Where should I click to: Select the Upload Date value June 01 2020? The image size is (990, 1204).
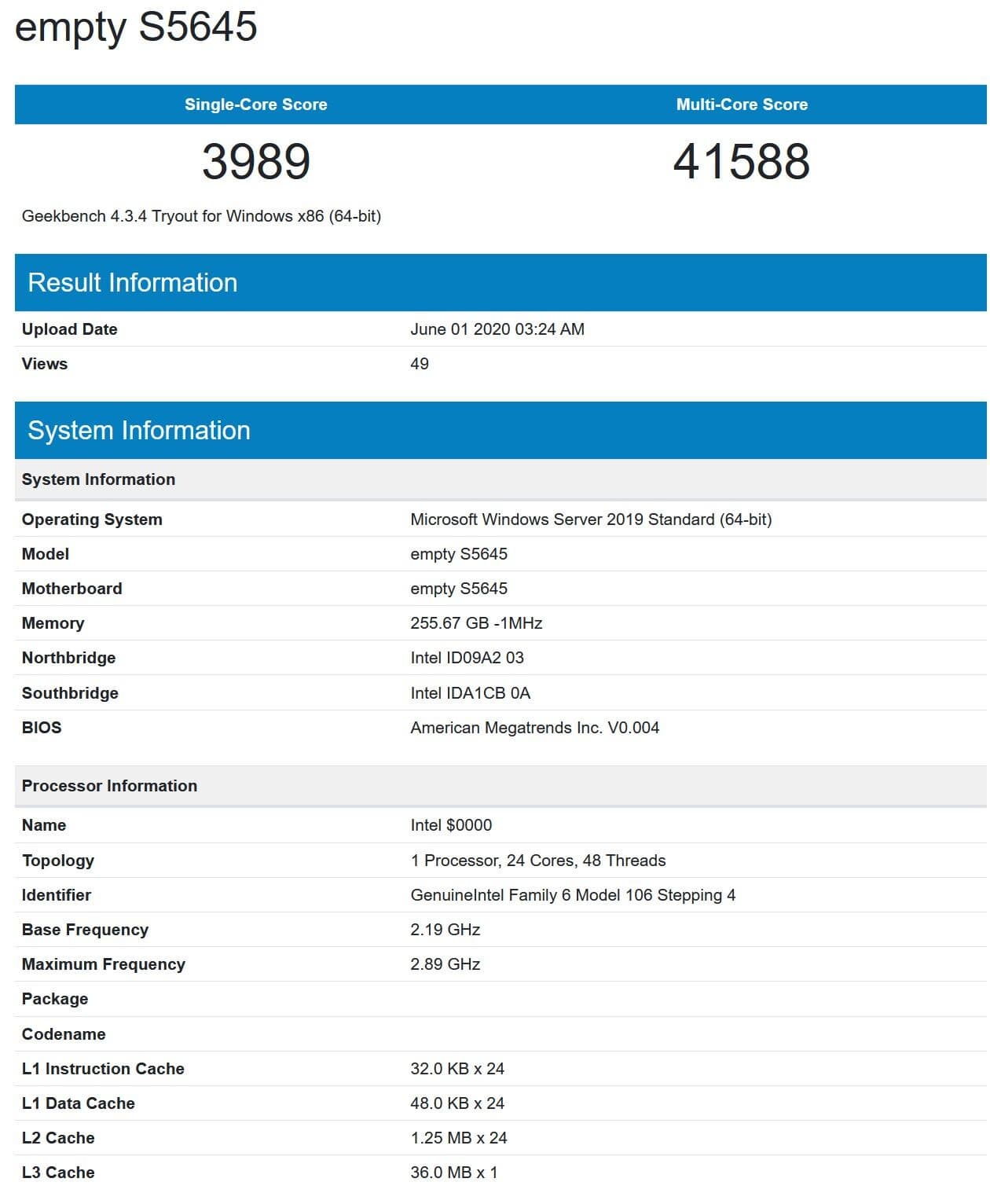tap(497, 329)
